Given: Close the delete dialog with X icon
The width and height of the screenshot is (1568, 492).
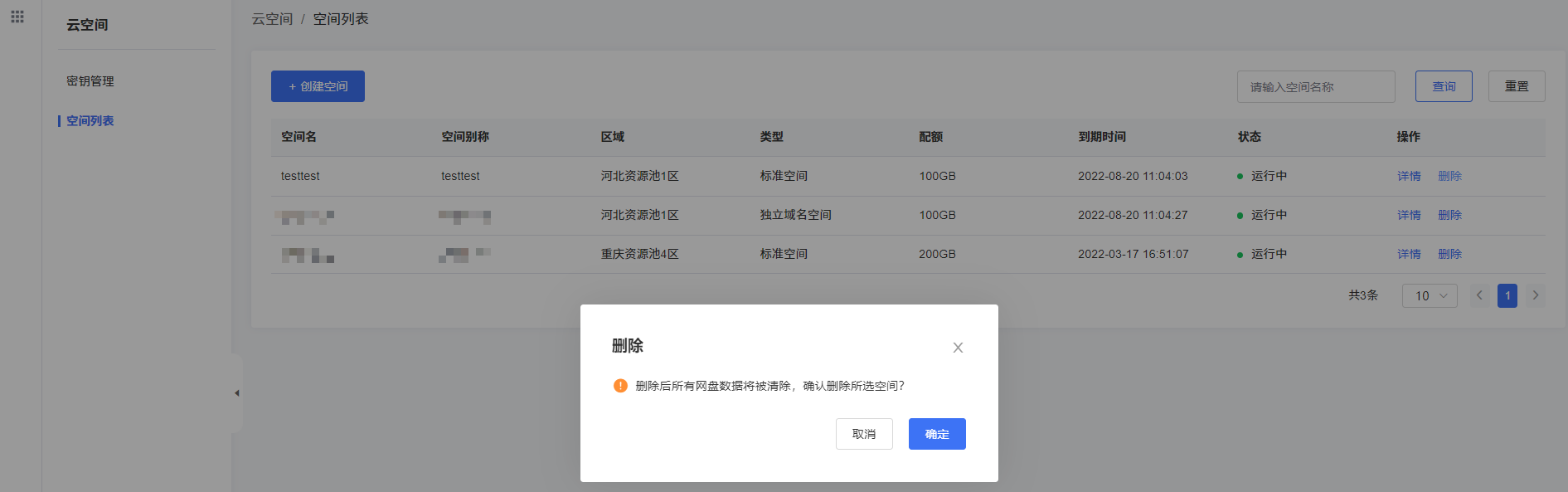Looking at the screenshot, I should pos(958,348).
